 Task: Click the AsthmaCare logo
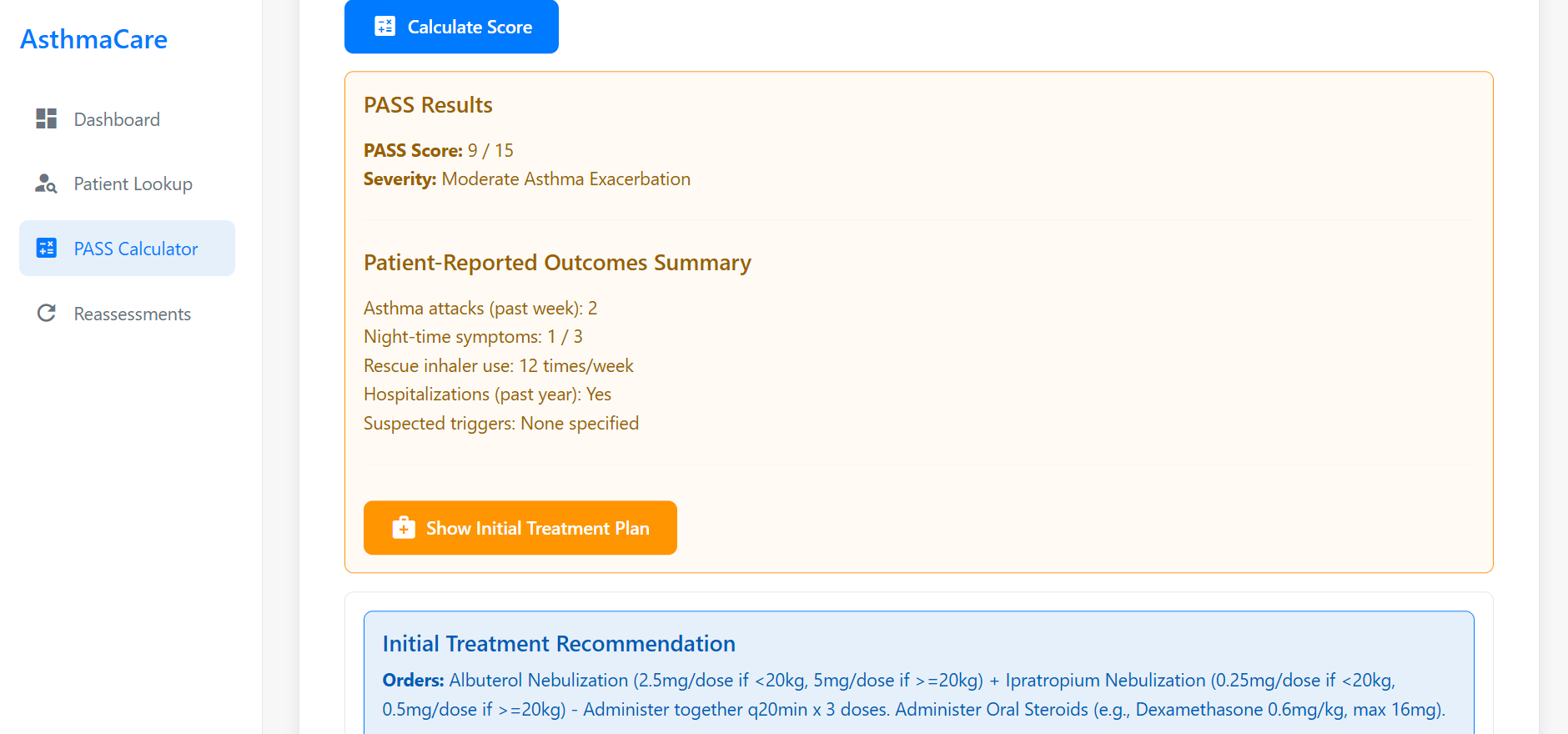(93, 38)
